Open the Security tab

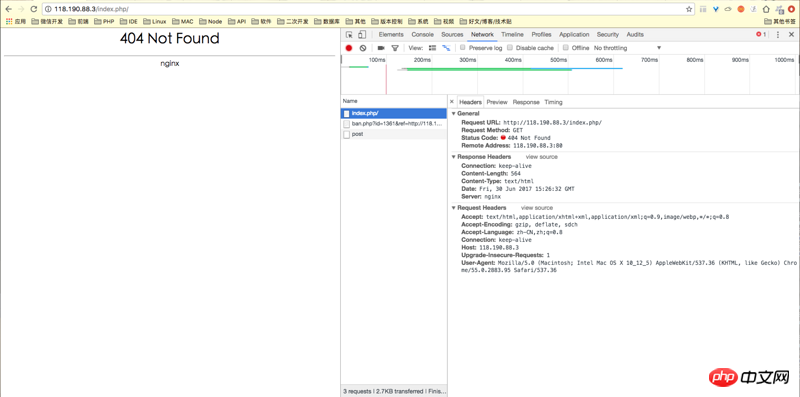coord(608,35)
